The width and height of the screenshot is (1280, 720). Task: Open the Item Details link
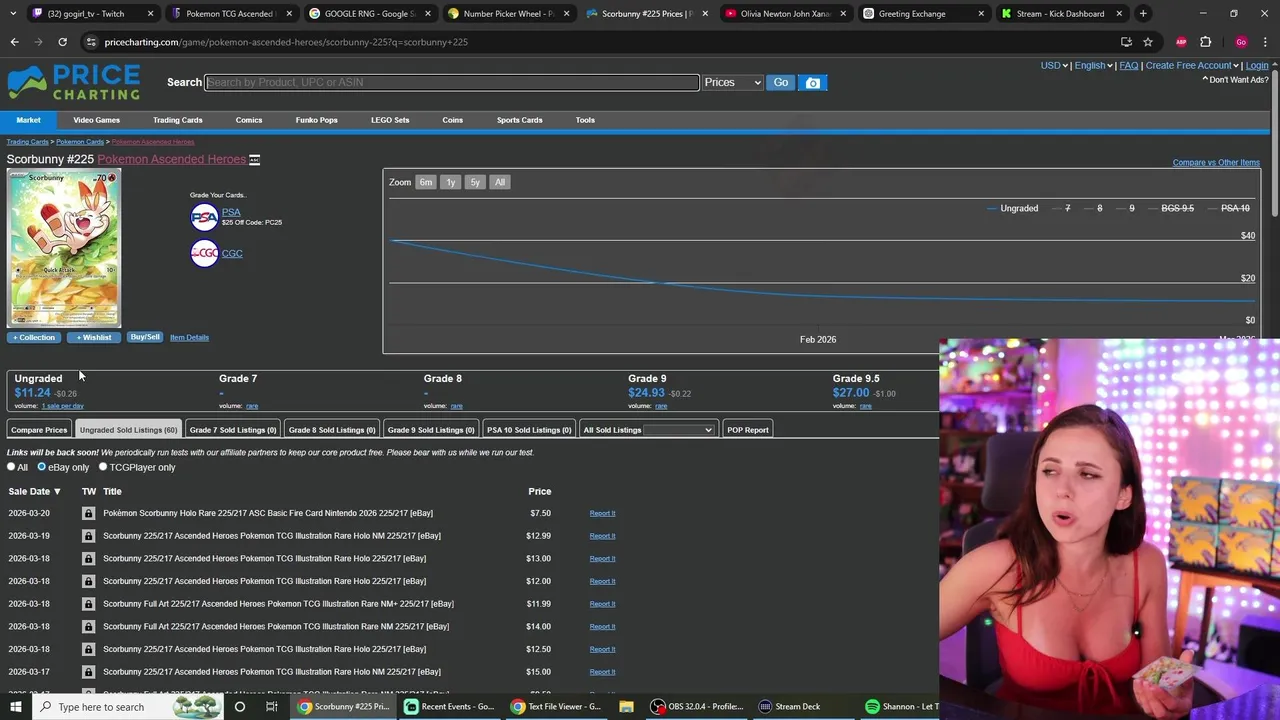189,338
